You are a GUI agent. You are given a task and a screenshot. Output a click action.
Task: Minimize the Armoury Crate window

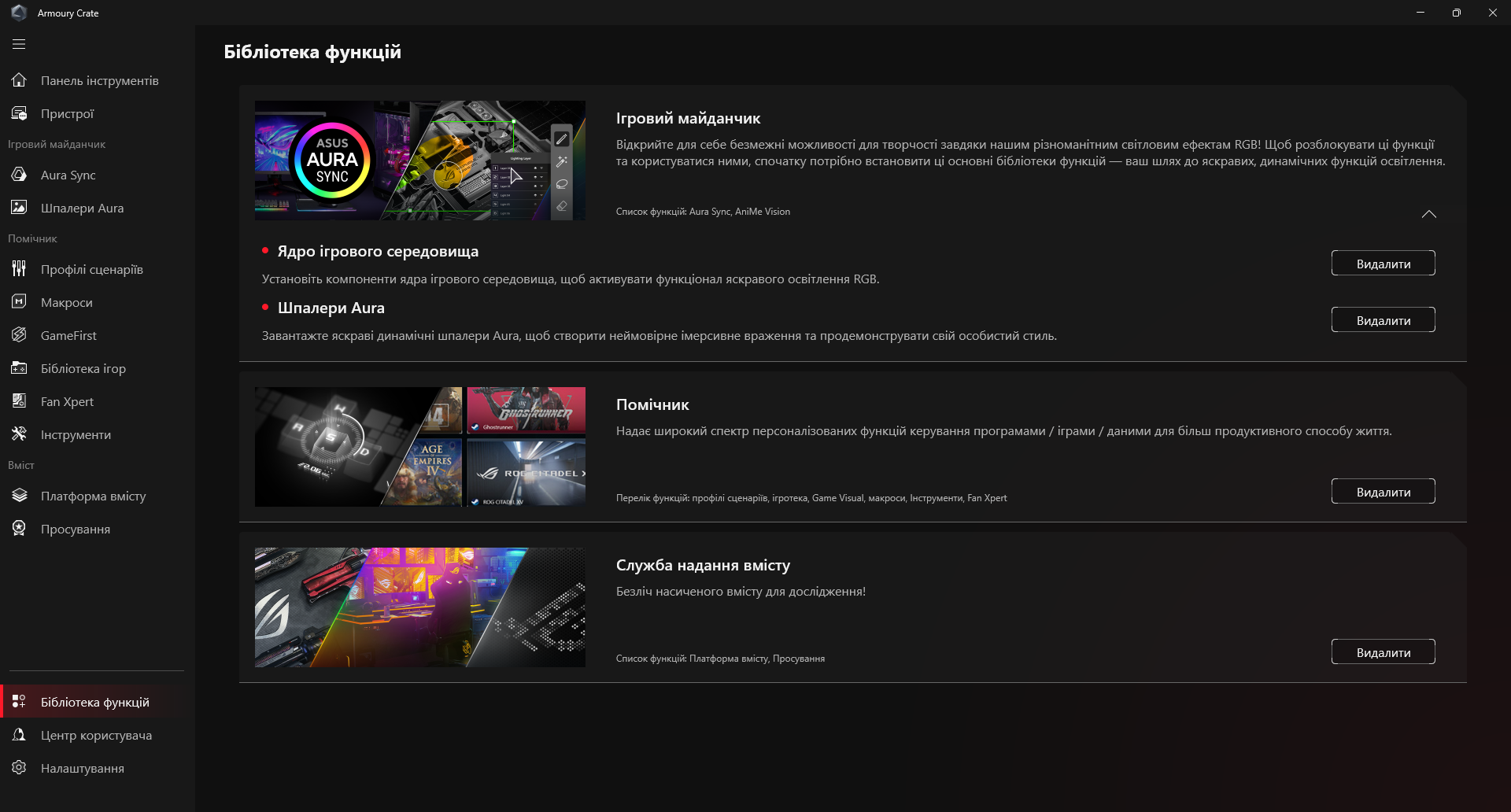(1420, 13)
